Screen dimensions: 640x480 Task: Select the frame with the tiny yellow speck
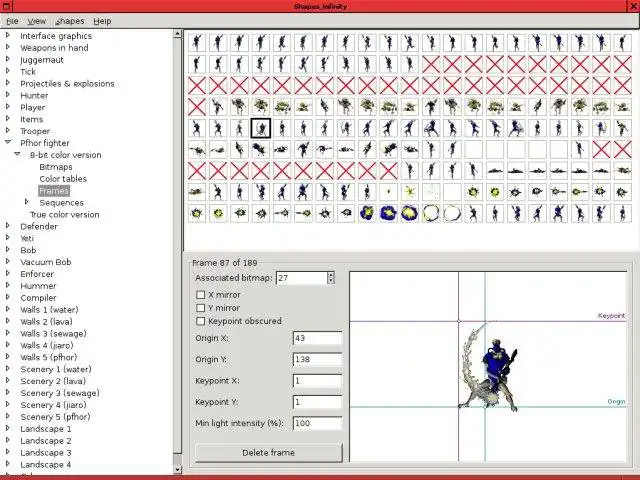point(388,192)
